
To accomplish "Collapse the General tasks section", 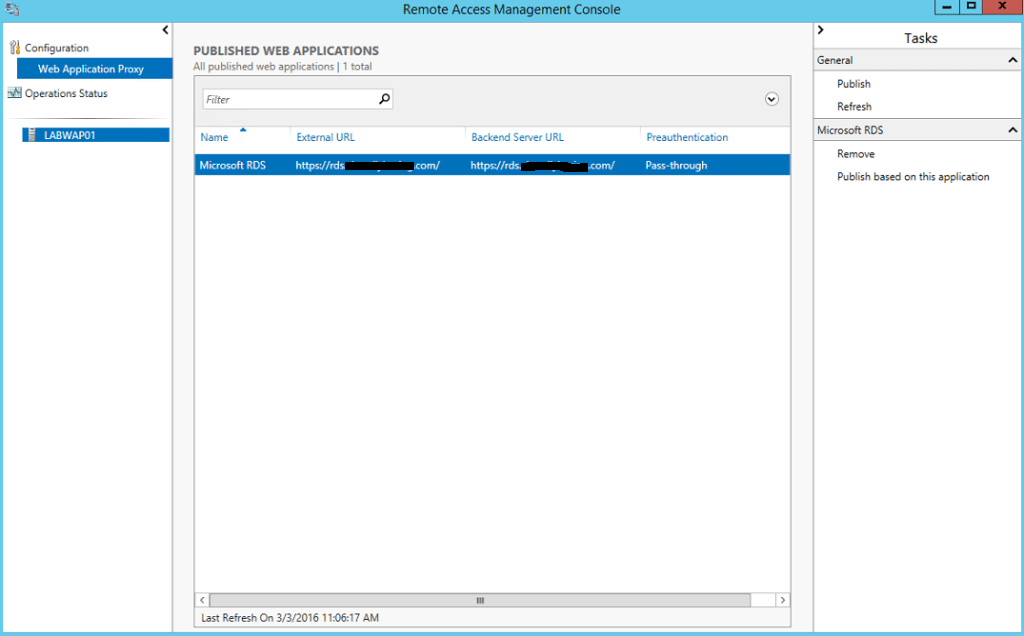I will (1013, 60).
